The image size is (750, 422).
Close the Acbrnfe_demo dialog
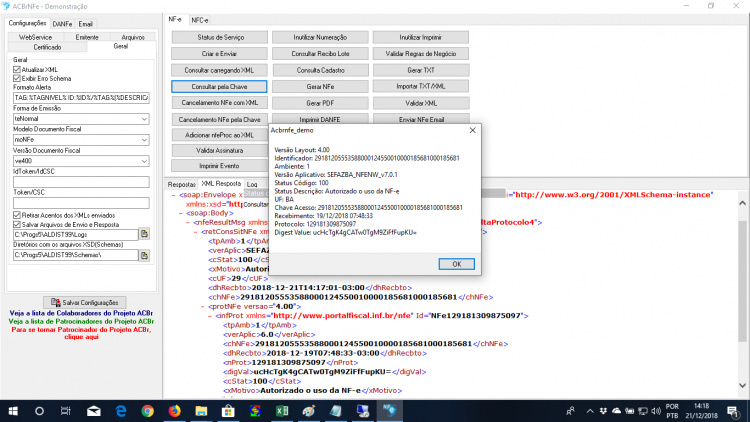(473, 130)
